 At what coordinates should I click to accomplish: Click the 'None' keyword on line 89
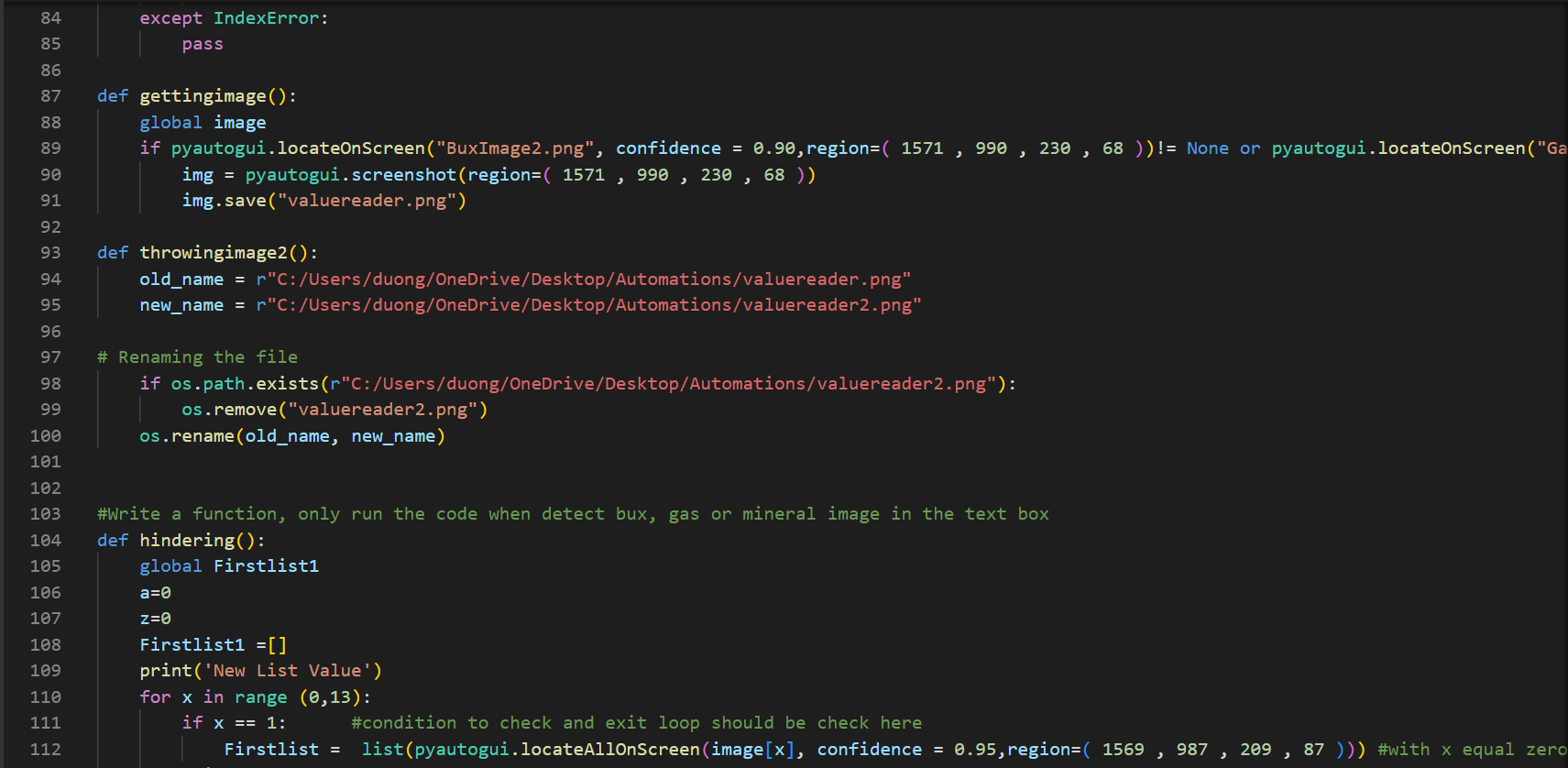(x=1207, y=148)
